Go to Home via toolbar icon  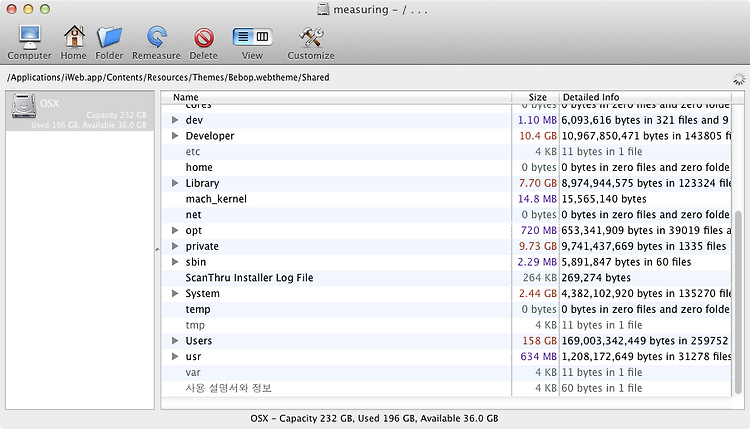(x=74, y=36)
